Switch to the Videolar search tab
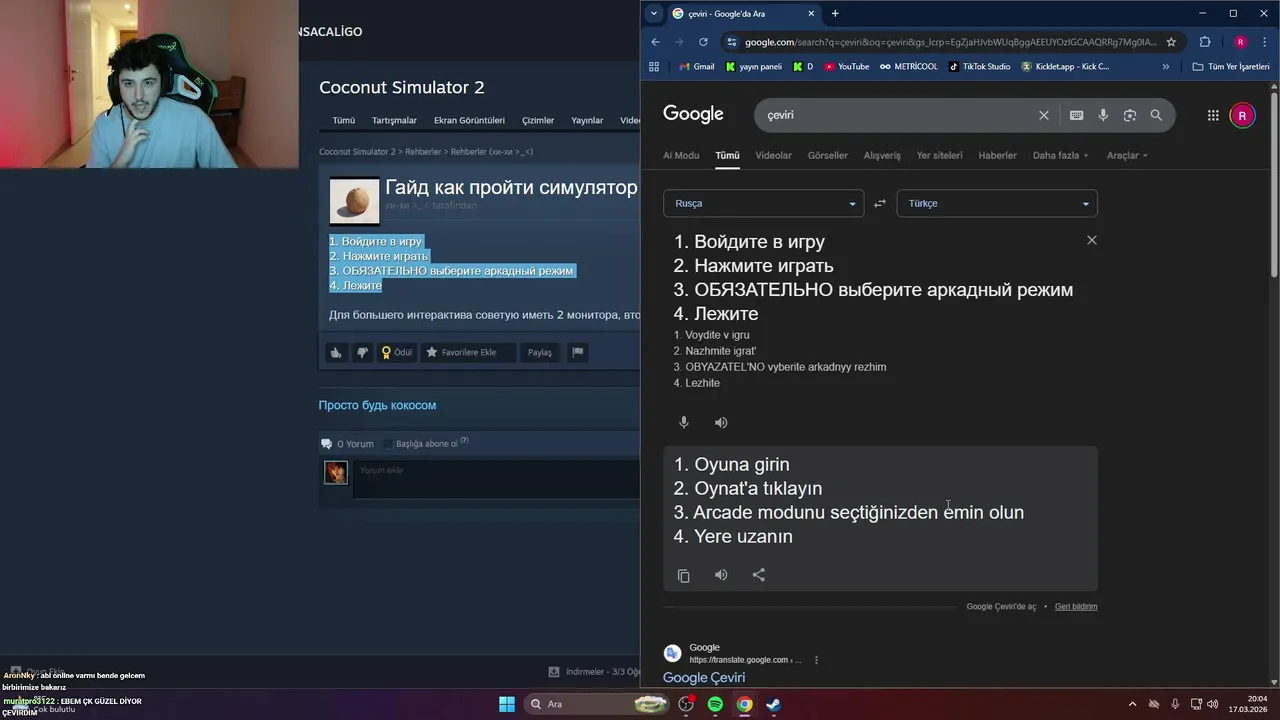Screen dimensions: 1280x720 coord(773,155)
